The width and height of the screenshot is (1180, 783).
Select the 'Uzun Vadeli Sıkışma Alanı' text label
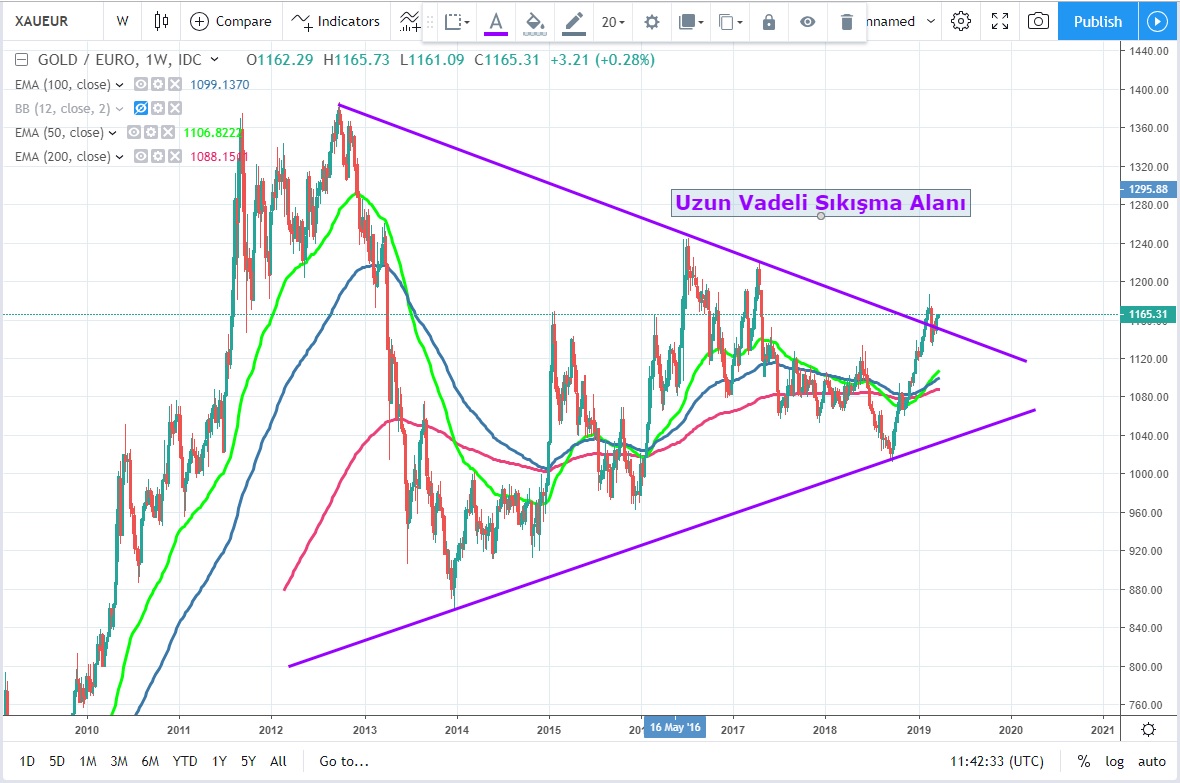pyautogui.click(x=820, y=203)
